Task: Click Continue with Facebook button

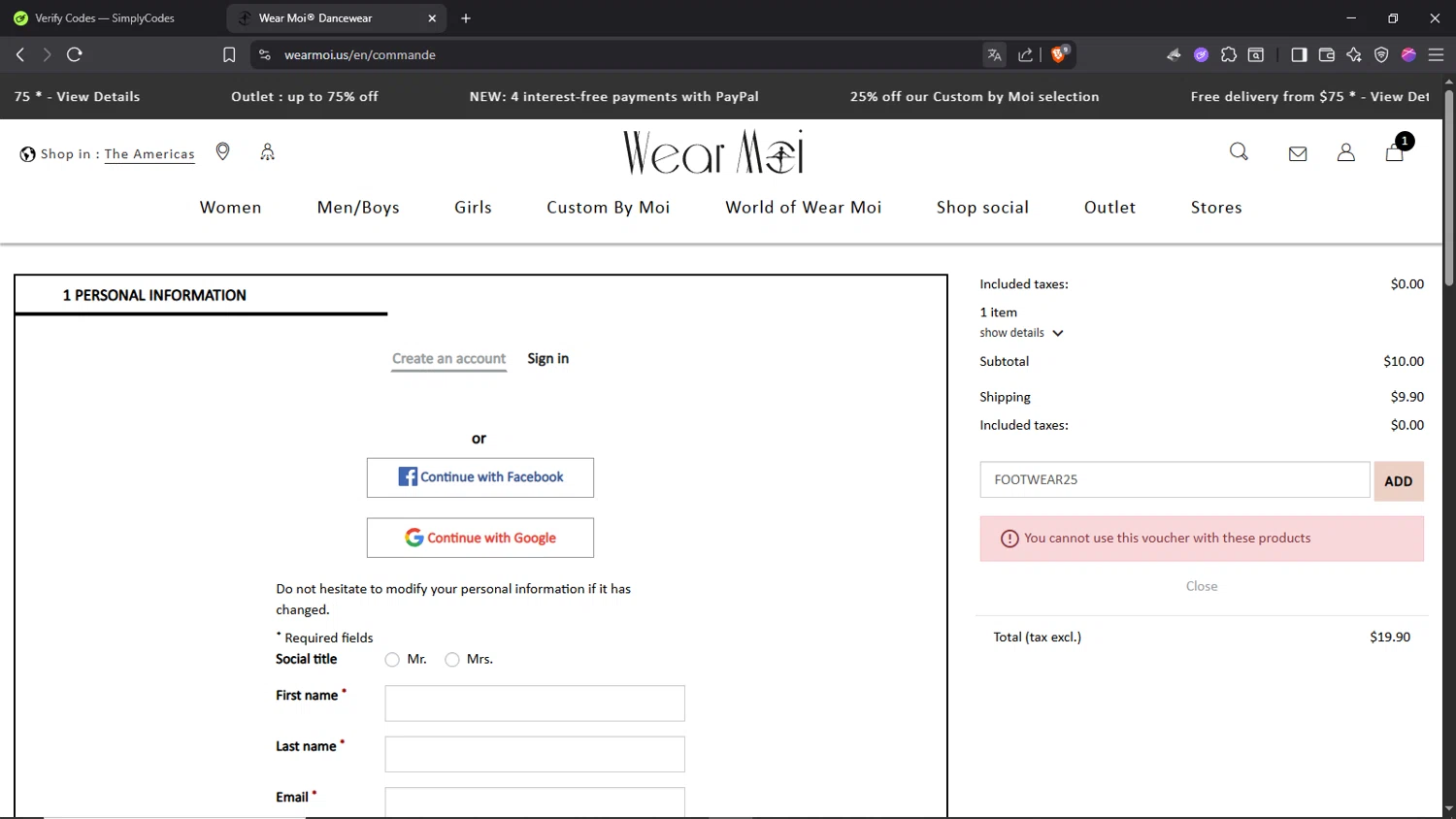Action: click(x=480, y=477)
